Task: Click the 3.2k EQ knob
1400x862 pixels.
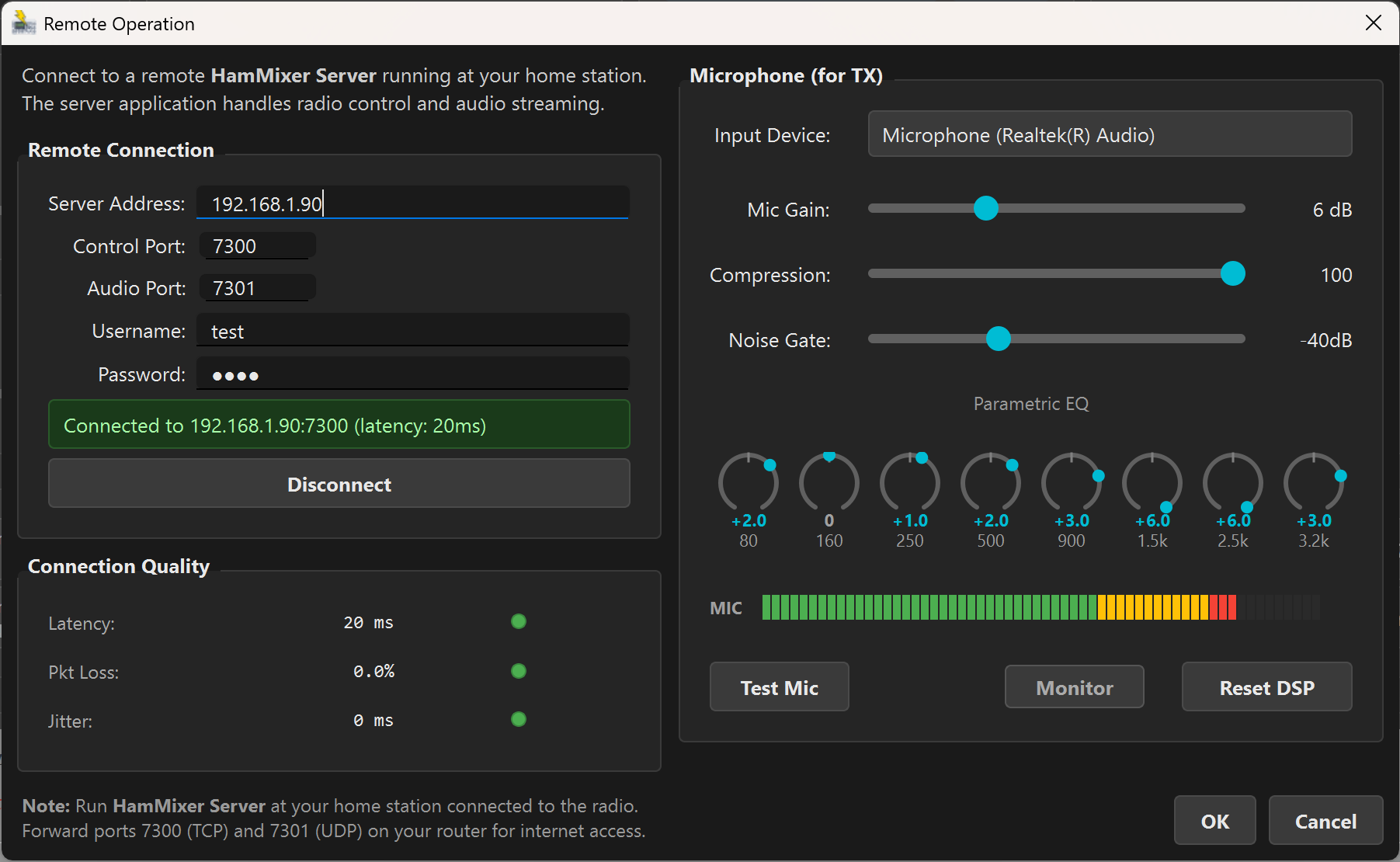Action: (1315, 482)
